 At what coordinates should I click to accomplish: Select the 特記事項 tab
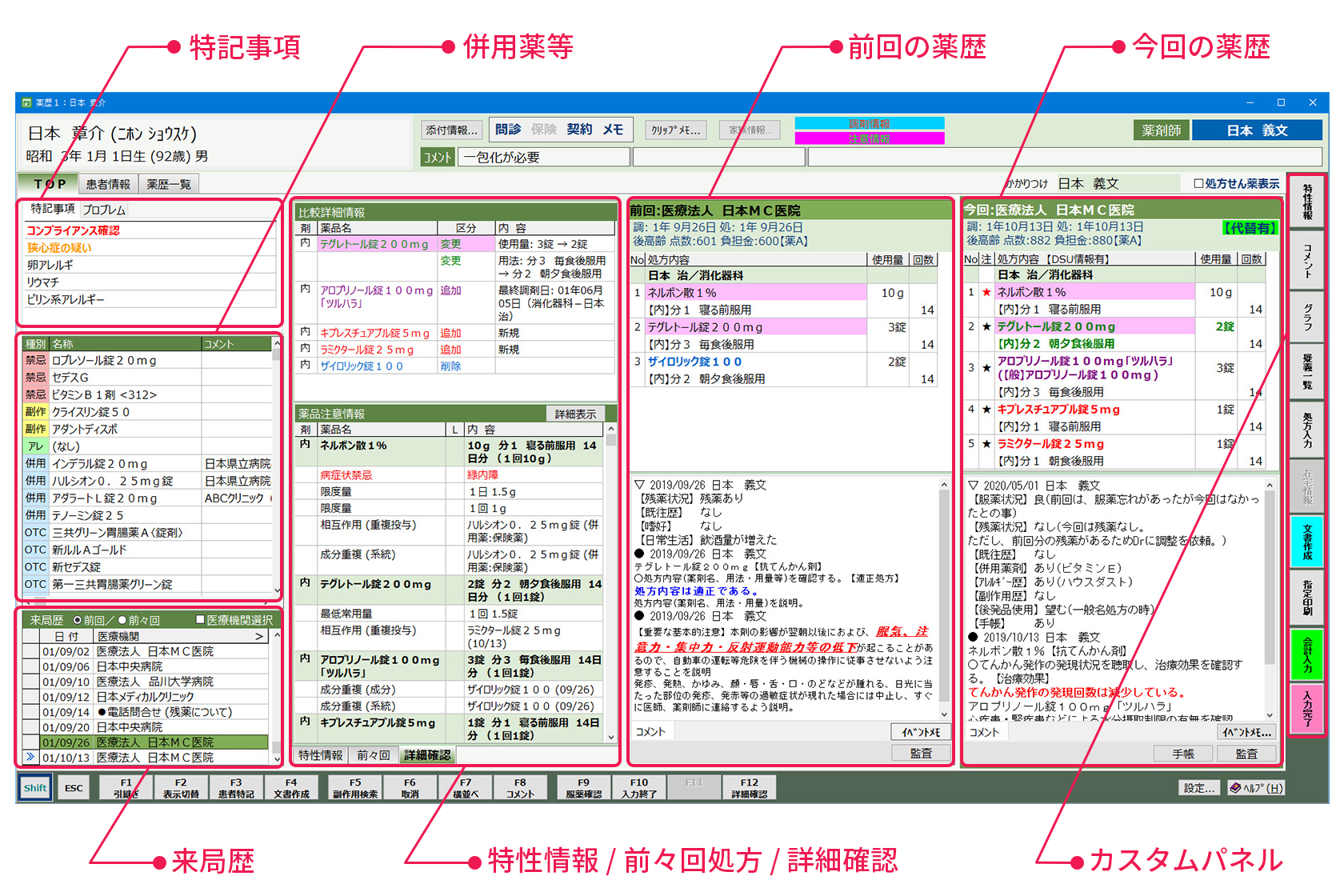coord(53,209)
